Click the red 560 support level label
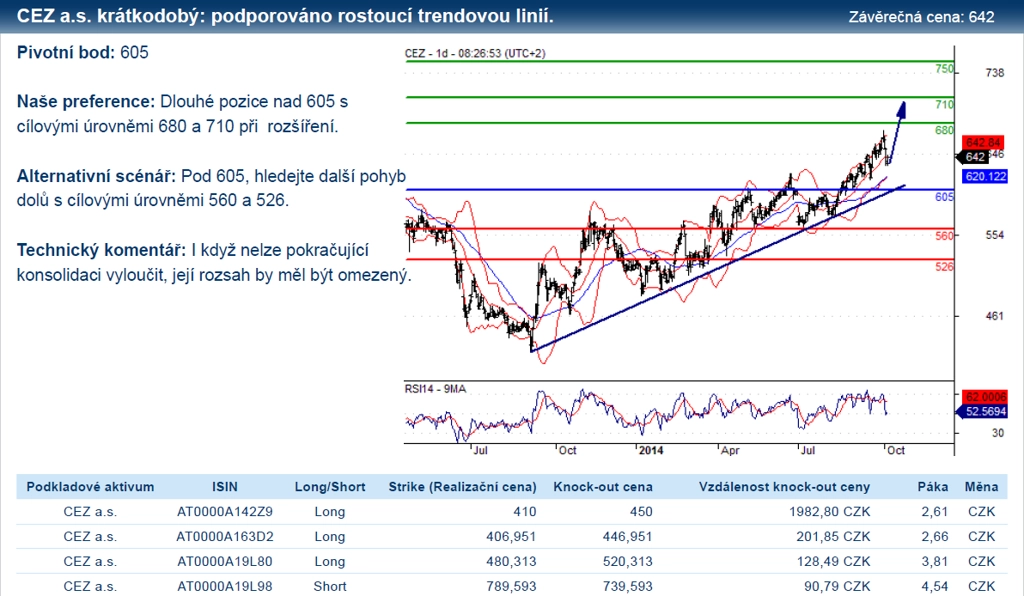Image resolution: width=1024 pixels, height=596 pixels. pyautogui.click(x=944, y=235)
